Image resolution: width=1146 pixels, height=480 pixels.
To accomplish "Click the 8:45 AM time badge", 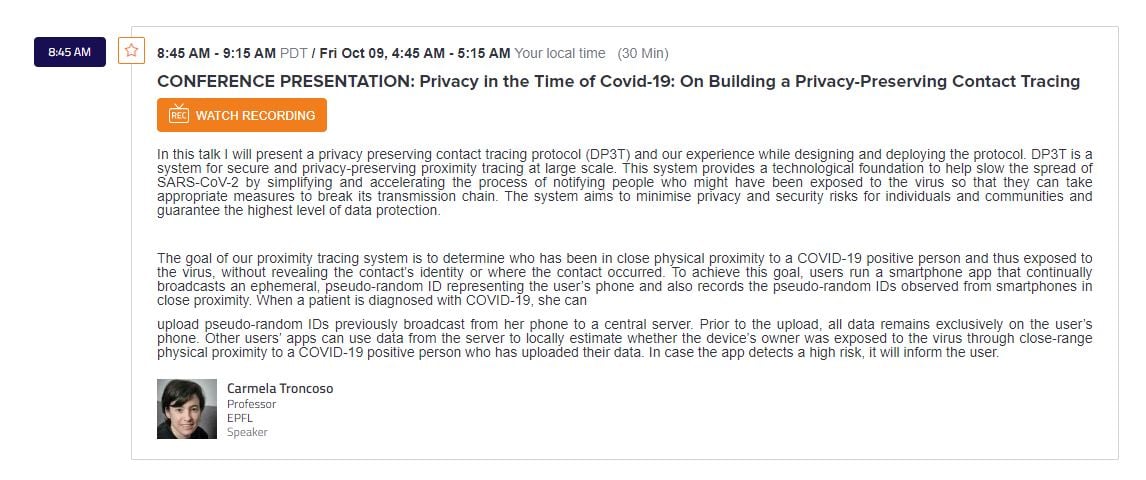I will pyautogui.click(x=70, y=52).
